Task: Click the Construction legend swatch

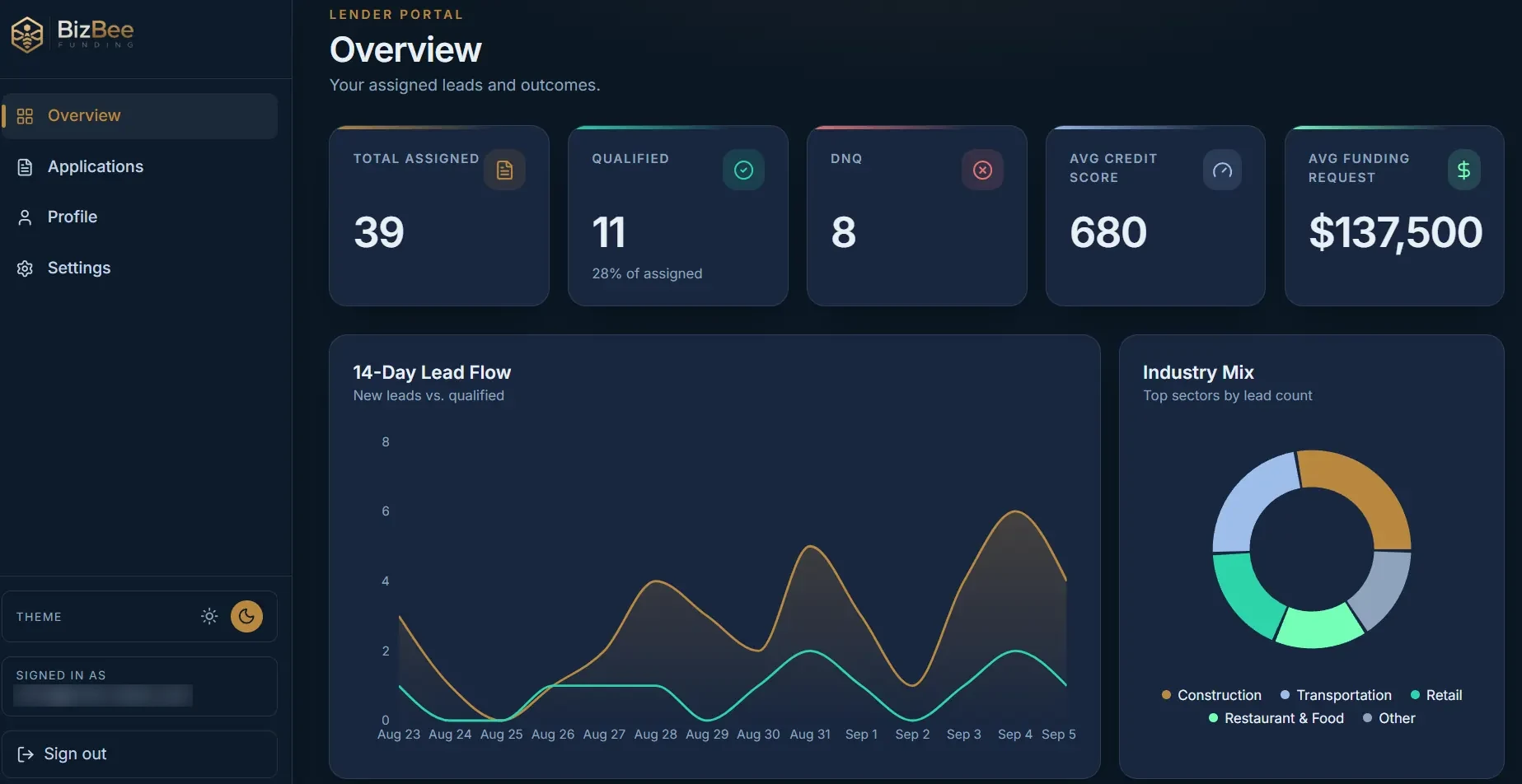Action: [x=1166, y=695]
